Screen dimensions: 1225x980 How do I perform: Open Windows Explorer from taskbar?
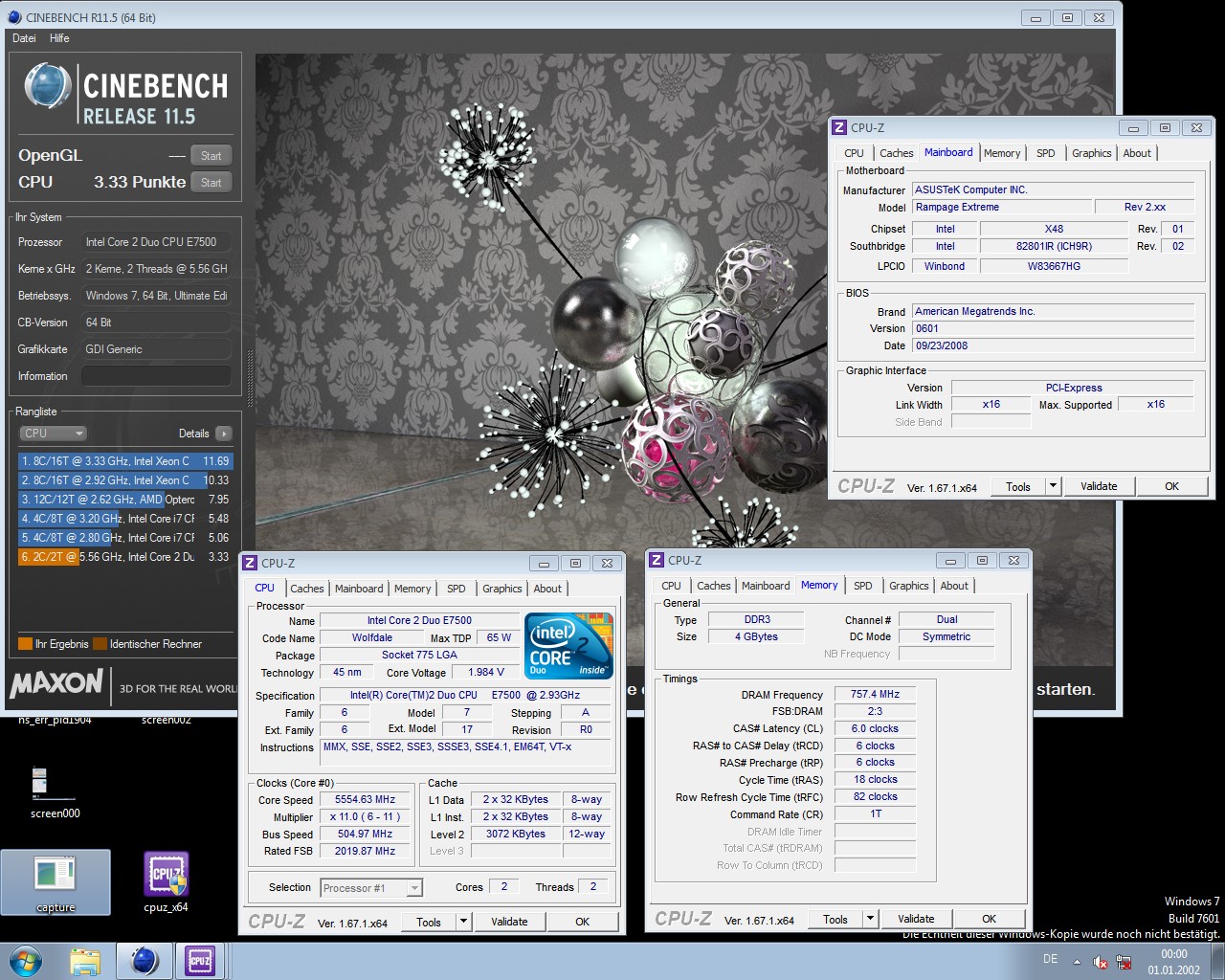(x=85, y=961)
